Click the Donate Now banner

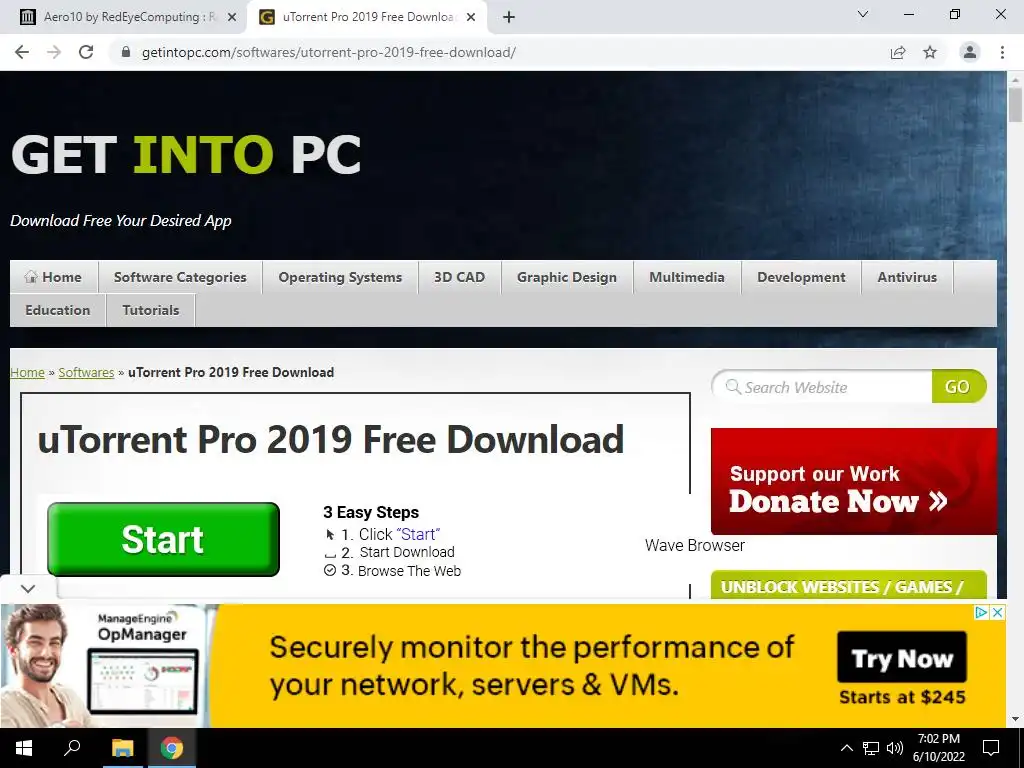point(854,481)
